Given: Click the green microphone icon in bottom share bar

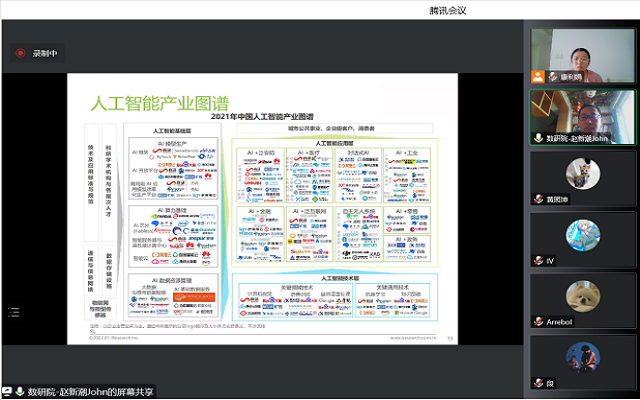Looking at the screenshot, I should (x=19, y=391).
